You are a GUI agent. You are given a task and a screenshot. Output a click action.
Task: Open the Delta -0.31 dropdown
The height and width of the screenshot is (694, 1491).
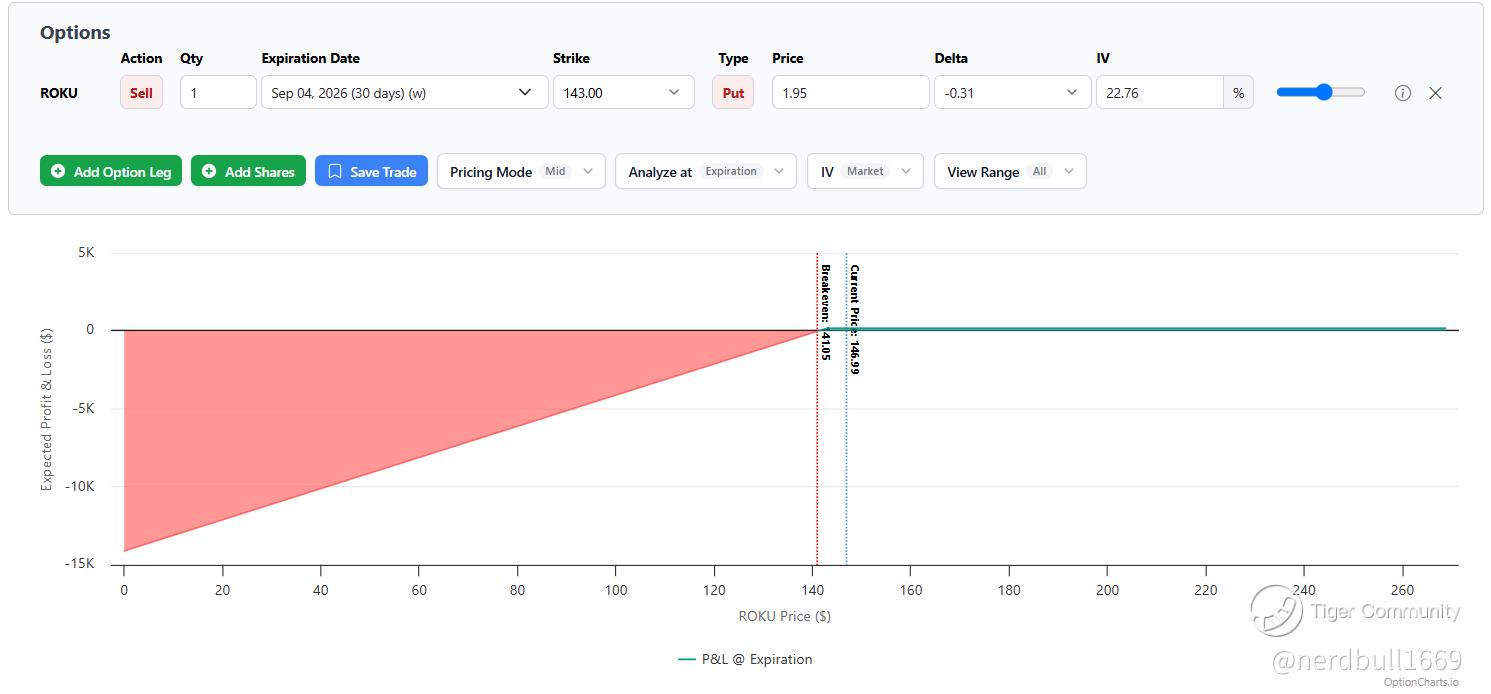(x=1012, y=93)
